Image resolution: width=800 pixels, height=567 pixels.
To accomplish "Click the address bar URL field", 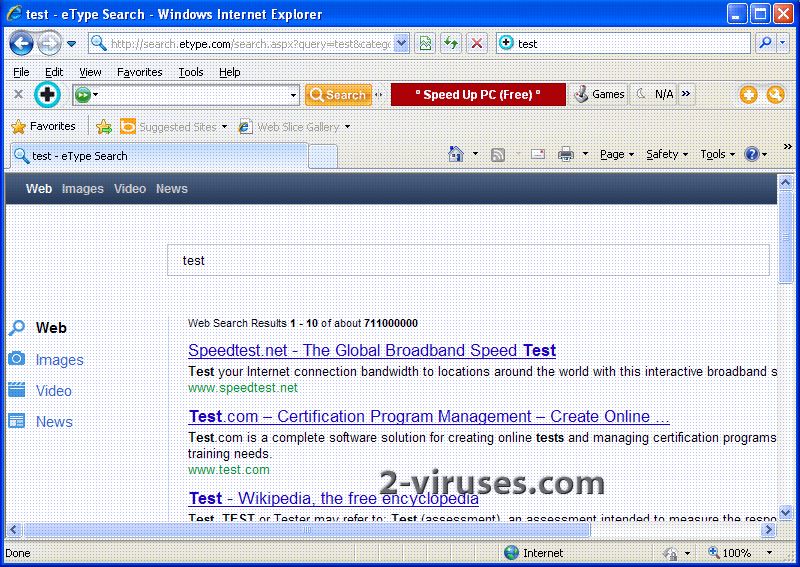I will pyautogui.click(x=240, y=44).
